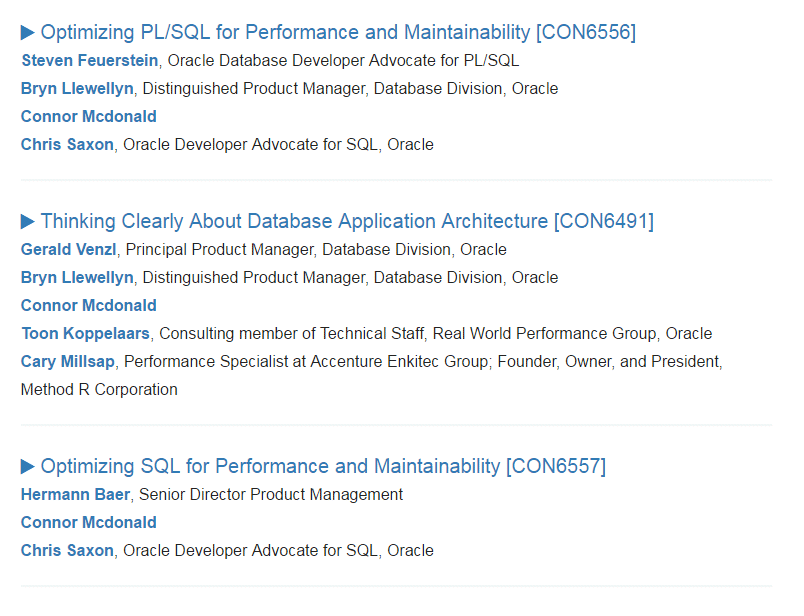804x616 pixels.
Task: Select Connor Mcdonald in the CON6557 session
Action: tap(89, 523)
